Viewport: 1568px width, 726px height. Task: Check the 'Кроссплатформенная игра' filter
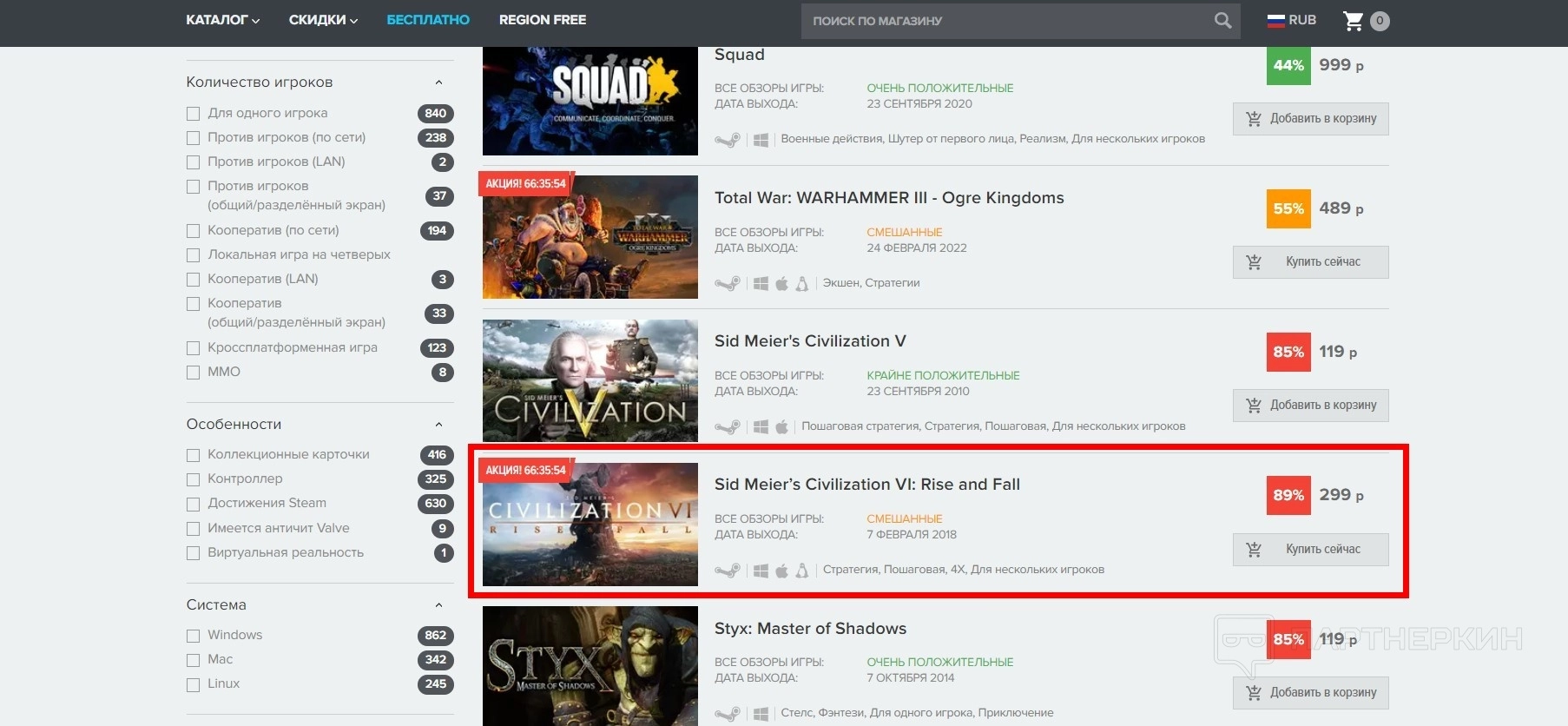193,348
